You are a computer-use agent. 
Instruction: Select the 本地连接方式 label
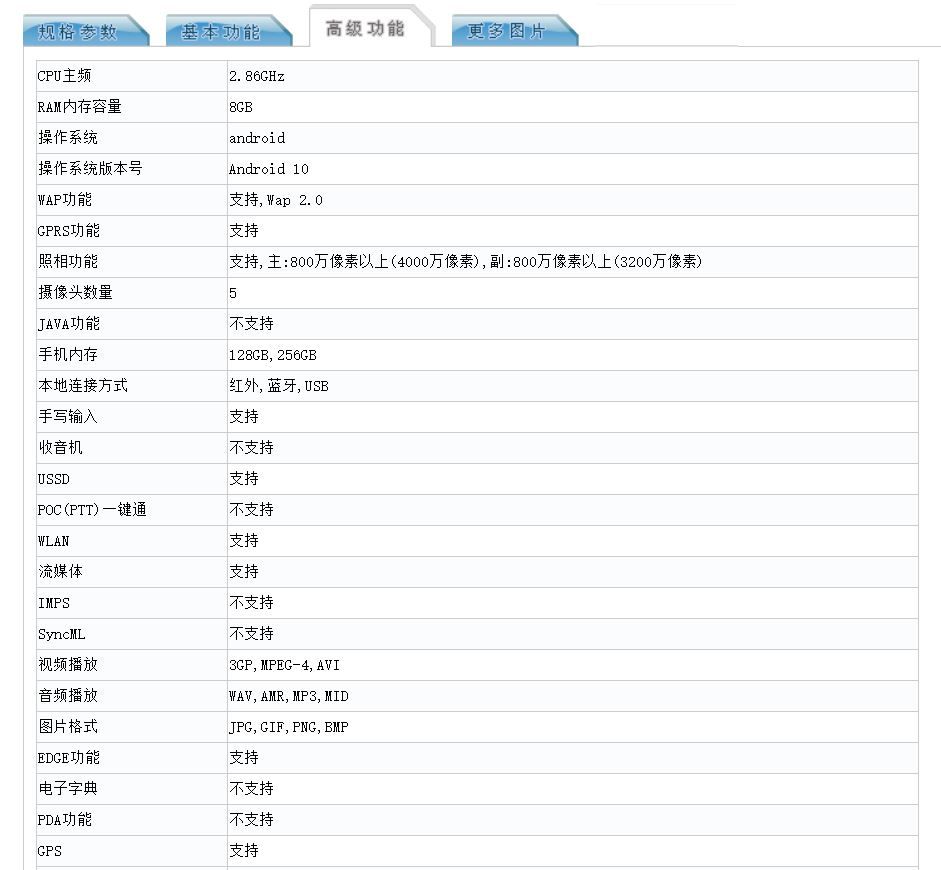pos(83,386)
